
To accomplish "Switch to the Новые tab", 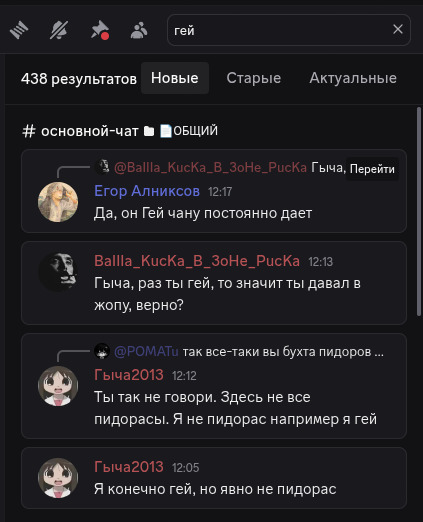I will [175, 78].
